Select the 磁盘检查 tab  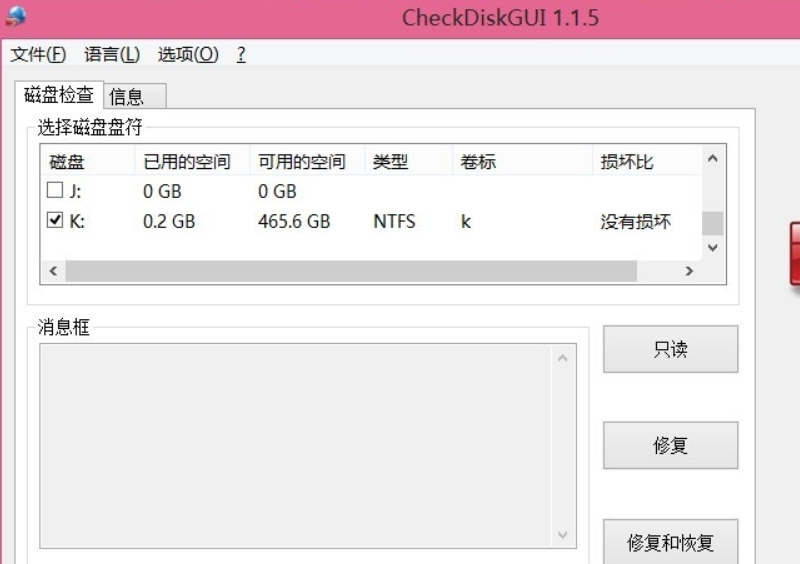(x=59, y=95)
